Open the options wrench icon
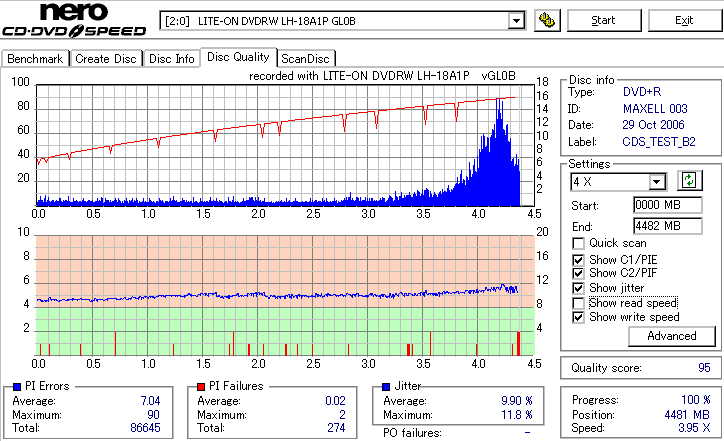 547,21
